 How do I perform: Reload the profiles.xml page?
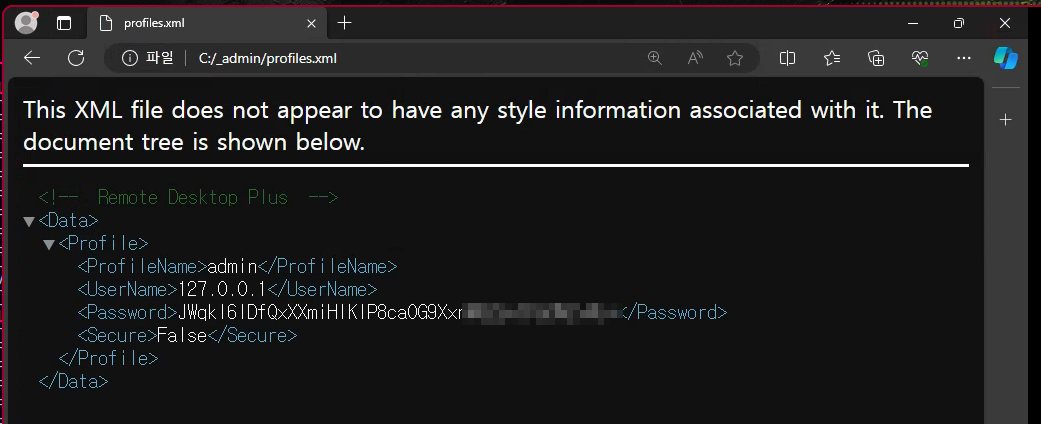pos(76,58)
